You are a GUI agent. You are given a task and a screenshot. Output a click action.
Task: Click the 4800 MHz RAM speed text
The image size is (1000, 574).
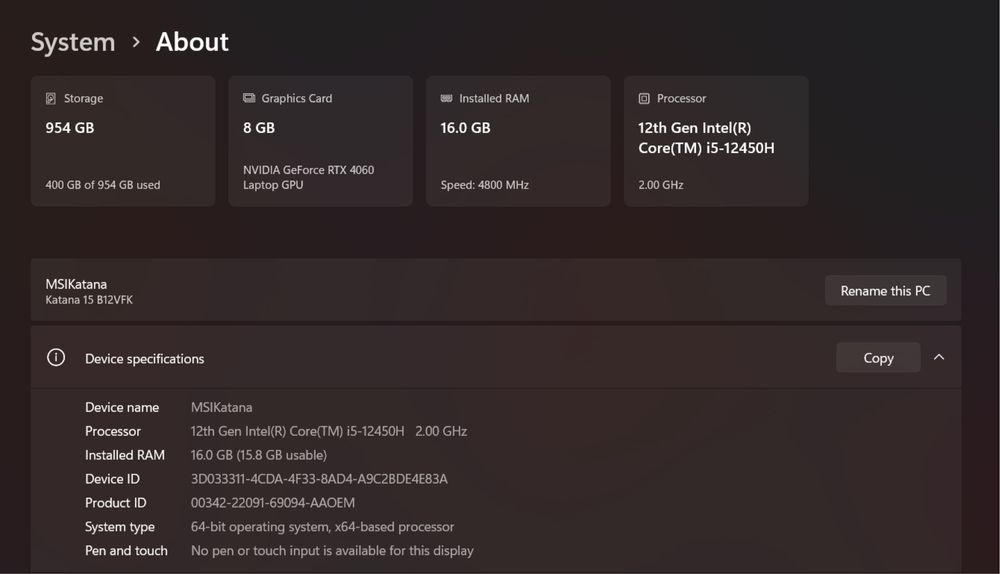[485, 185]
